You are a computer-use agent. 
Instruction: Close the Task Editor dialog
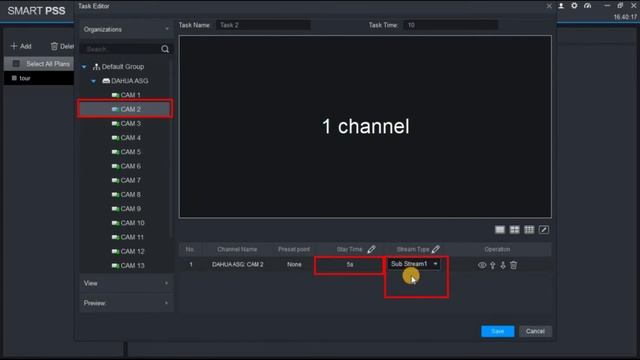pyautogui.click(x=549, y=6)
